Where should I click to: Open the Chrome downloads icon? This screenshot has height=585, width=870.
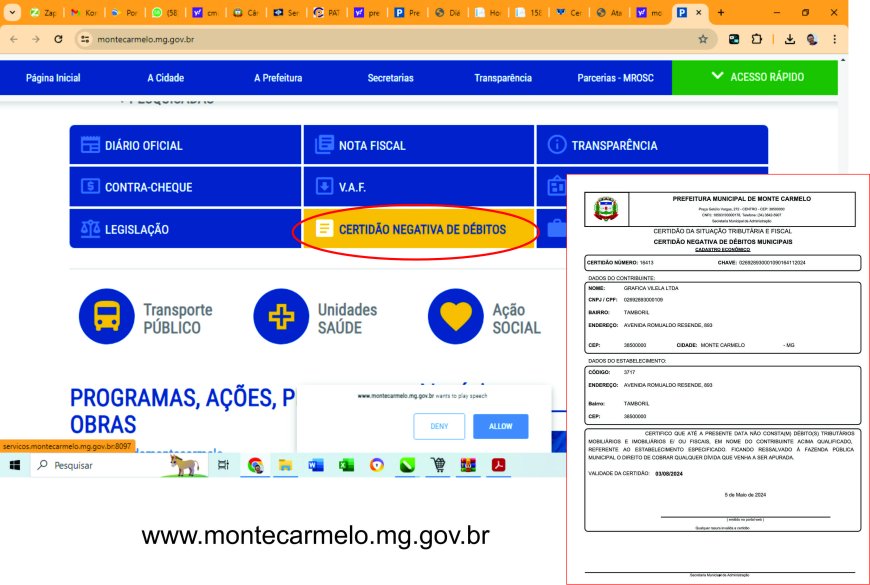790,39
